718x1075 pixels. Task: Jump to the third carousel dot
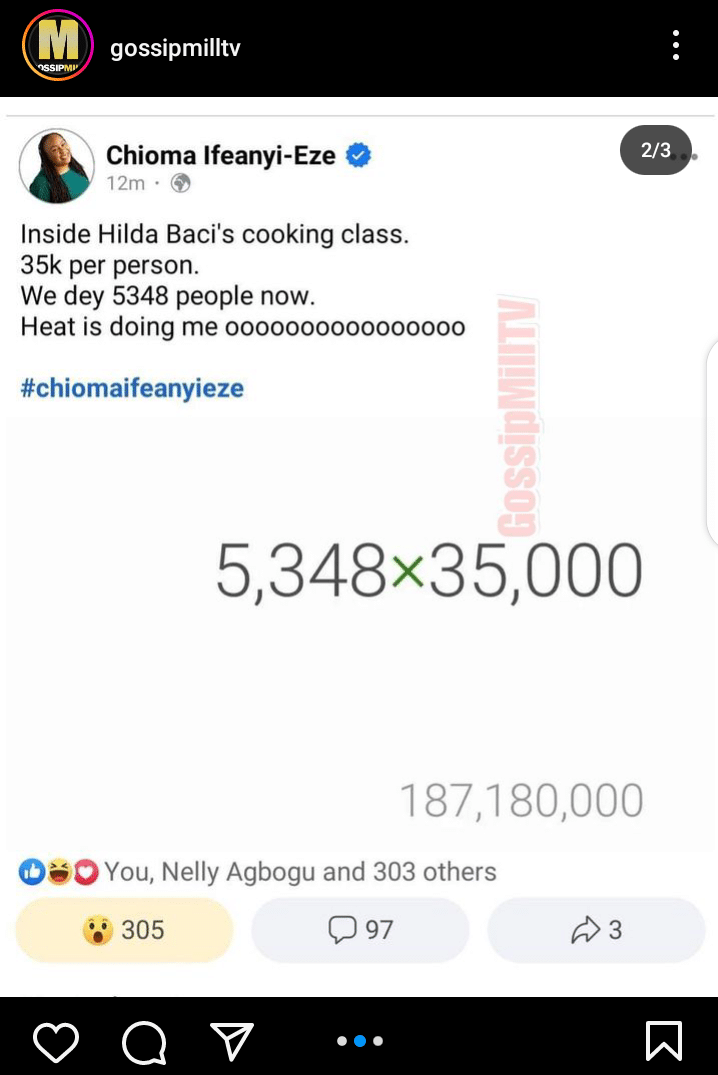pos(378,1041)
